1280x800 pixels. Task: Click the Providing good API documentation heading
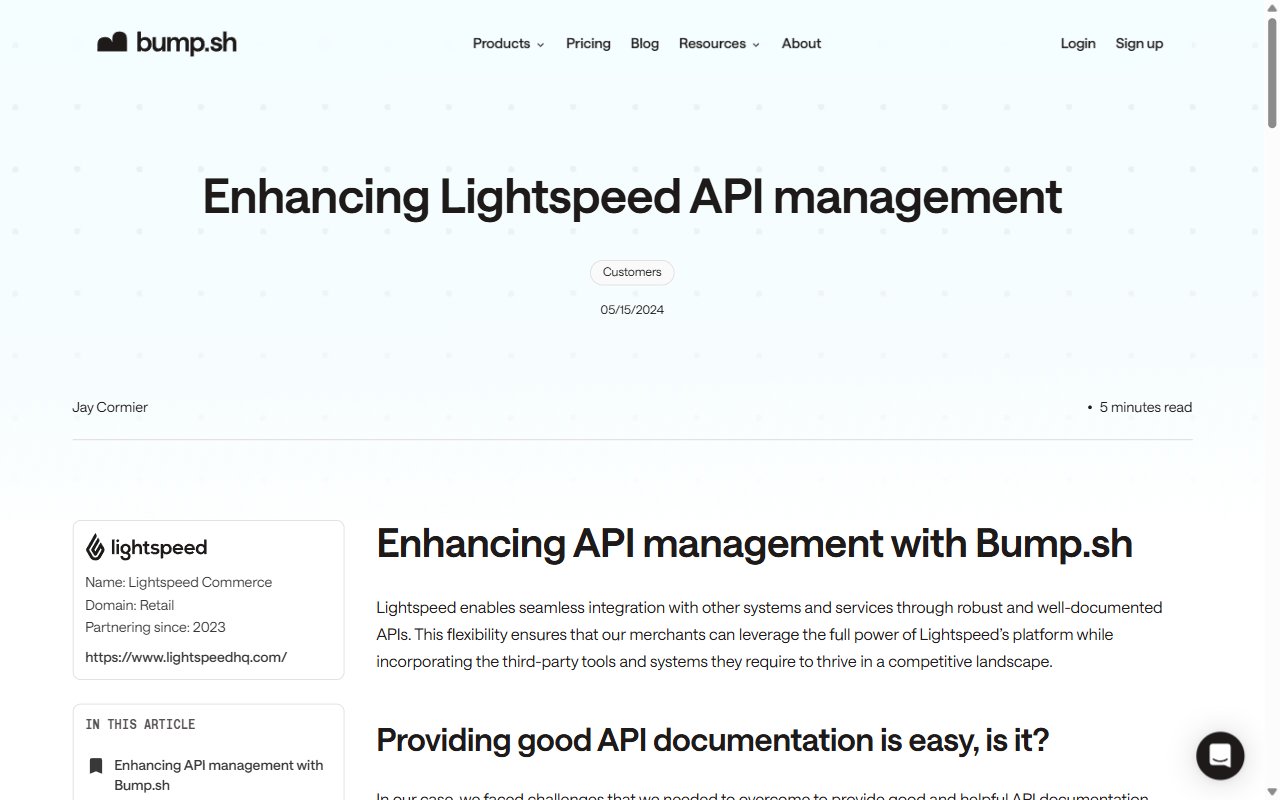tap(713, 740)
